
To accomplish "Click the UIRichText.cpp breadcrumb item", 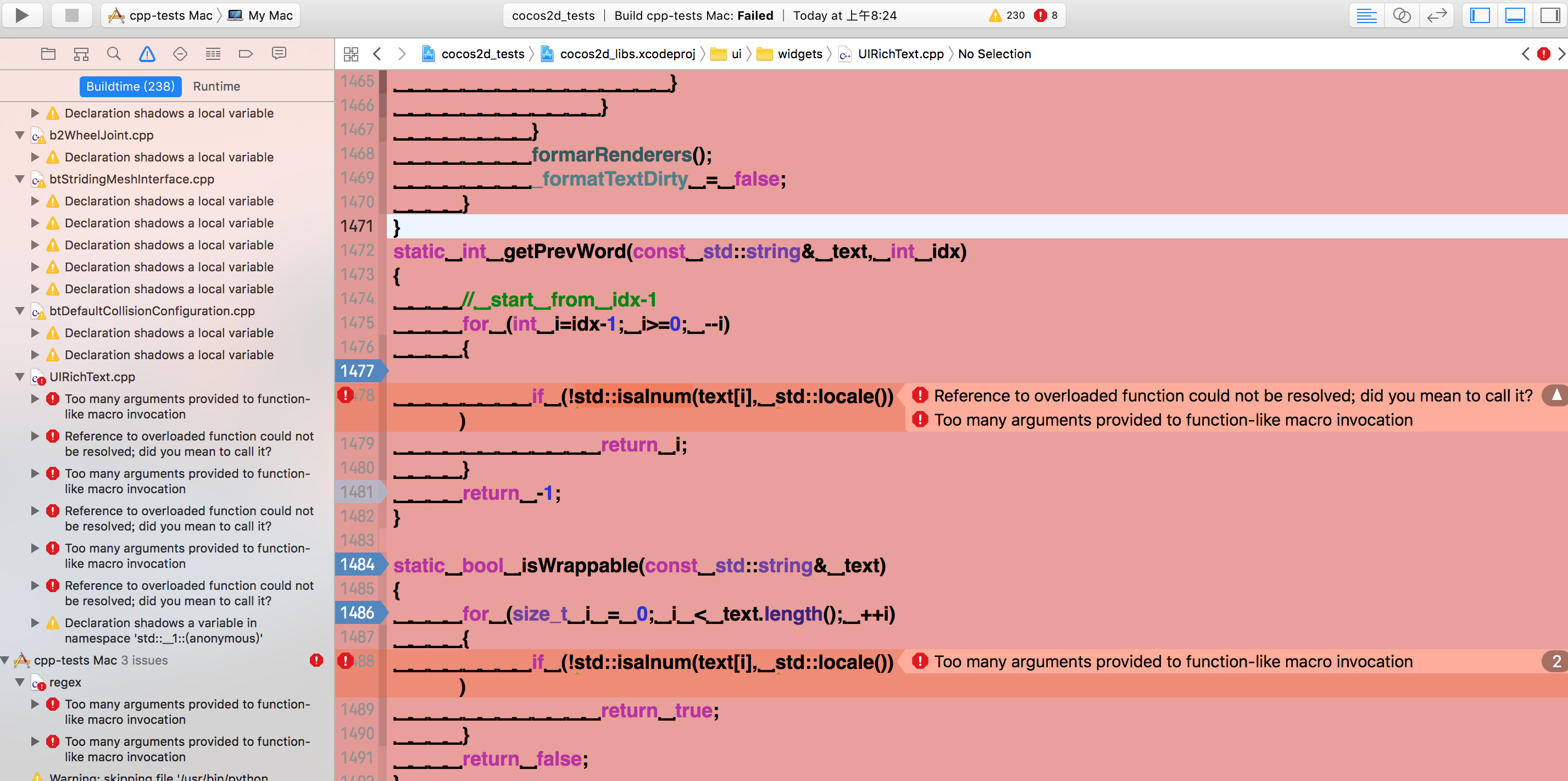I will click(900, 54).
